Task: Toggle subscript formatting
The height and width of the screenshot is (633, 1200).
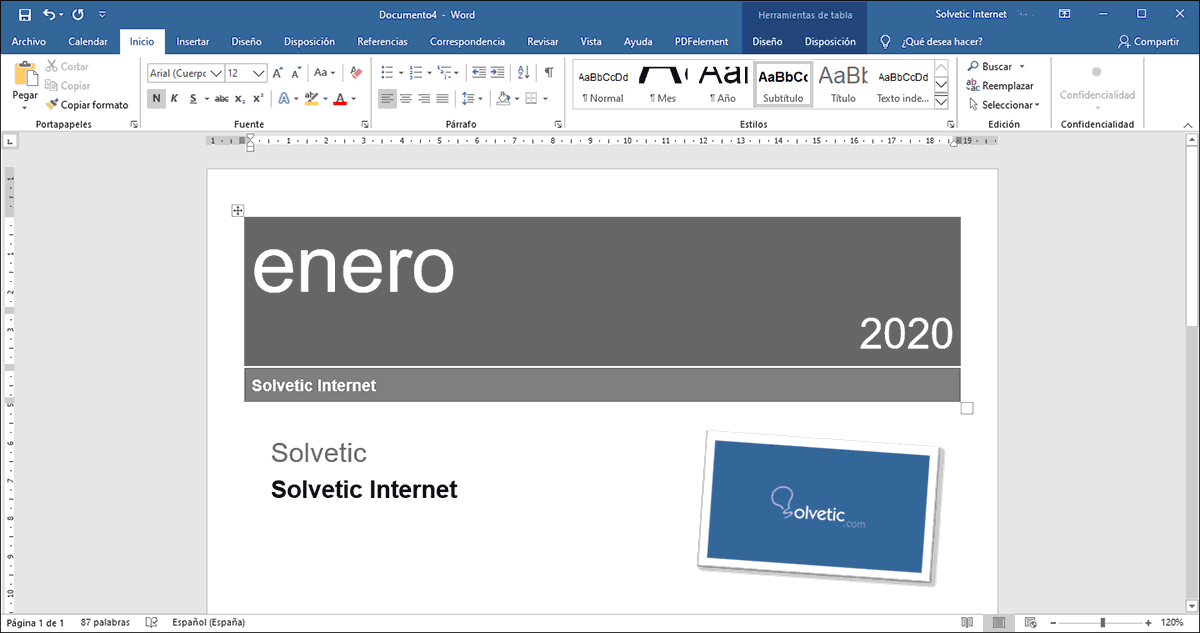Action: coord(240,98)
